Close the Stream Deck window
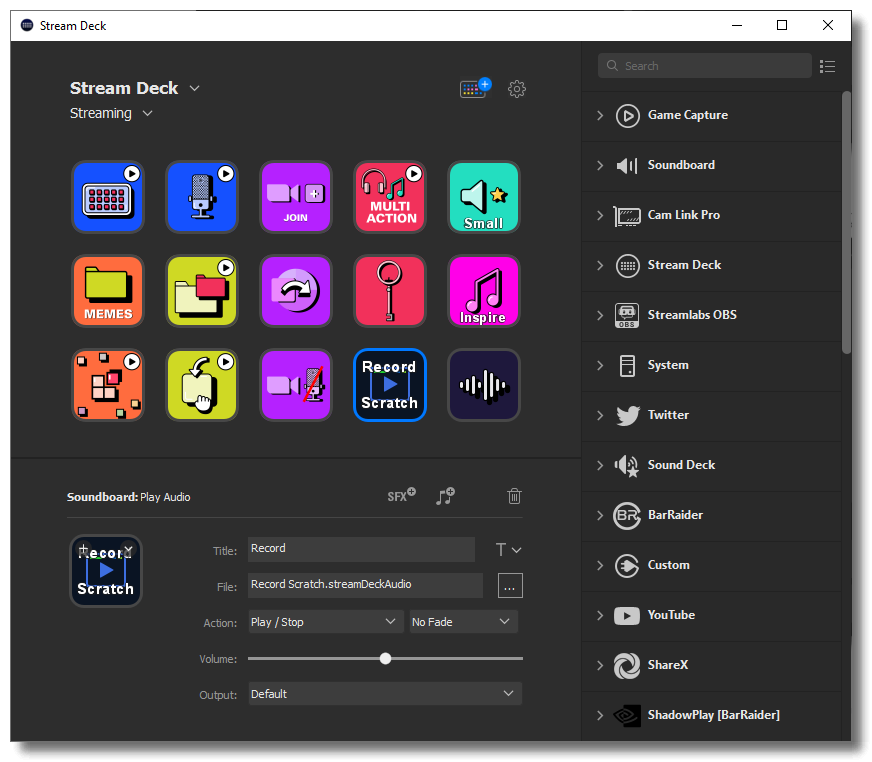 tap(828, 25)
